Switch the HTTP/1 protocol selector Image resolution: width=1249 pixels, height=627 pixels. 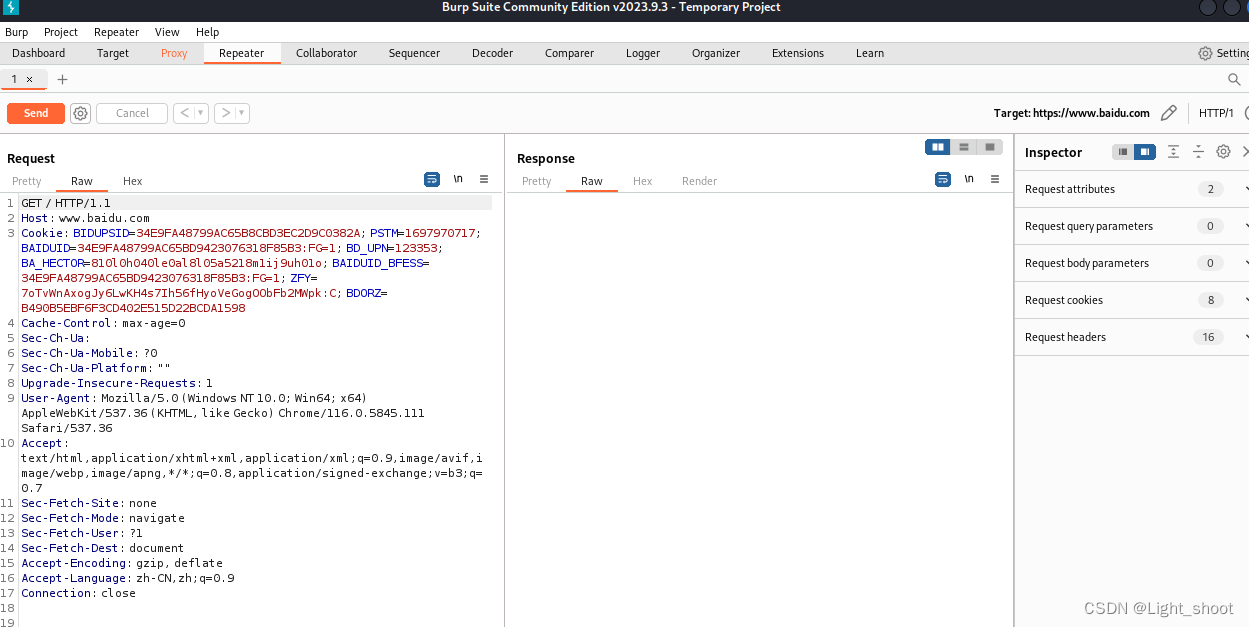[x=1216, y=113]
